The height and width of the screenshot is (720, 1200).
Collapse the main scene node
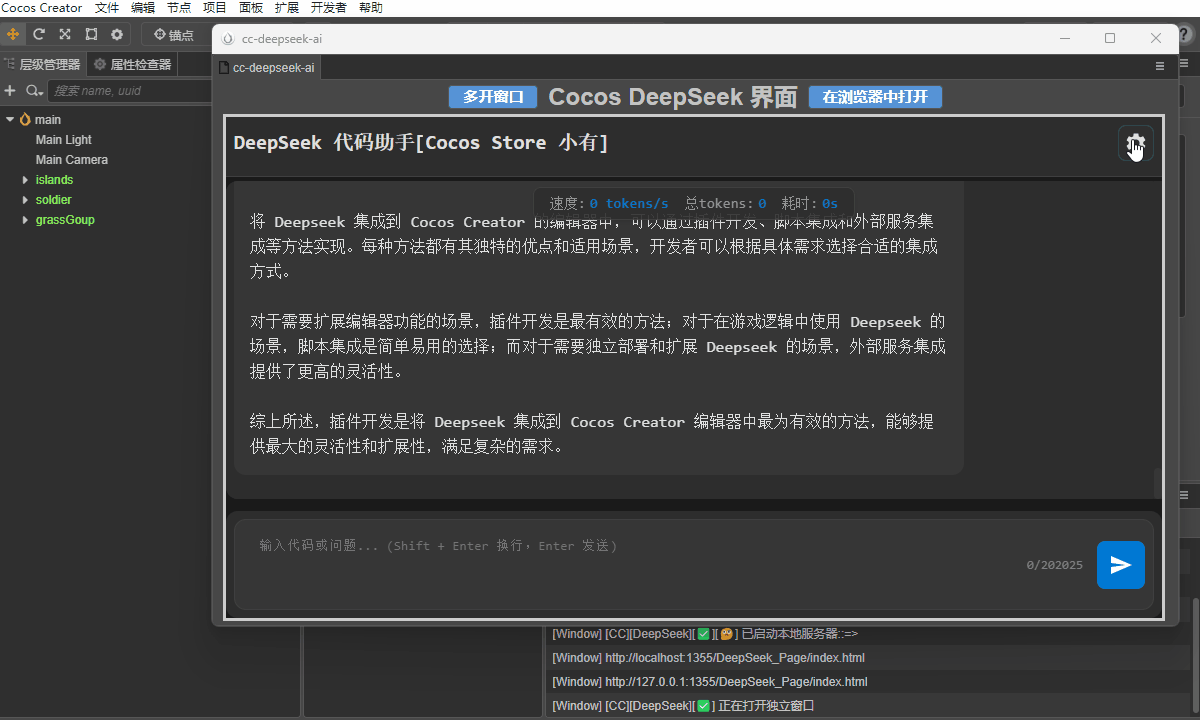10,120
